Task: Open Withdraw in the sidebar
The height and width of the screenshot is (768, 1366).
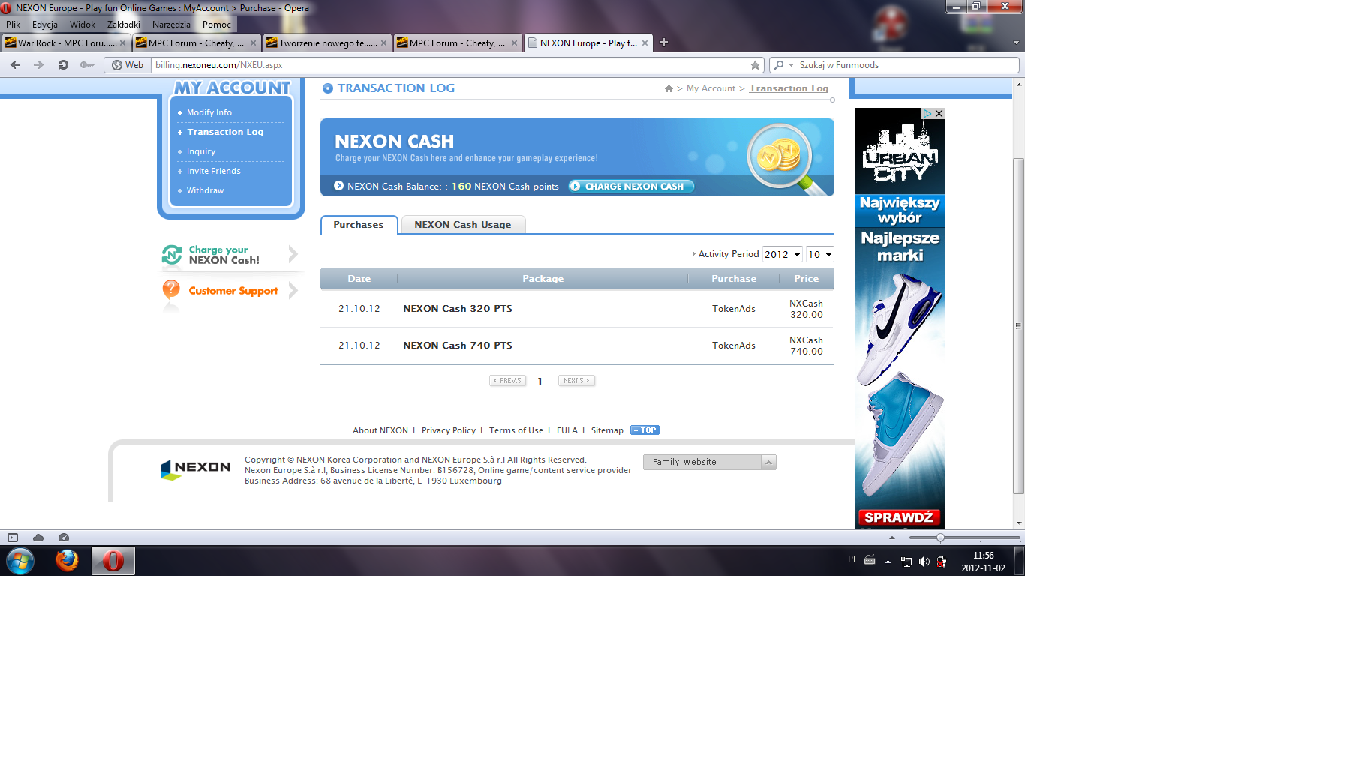Action: point(205,190)
